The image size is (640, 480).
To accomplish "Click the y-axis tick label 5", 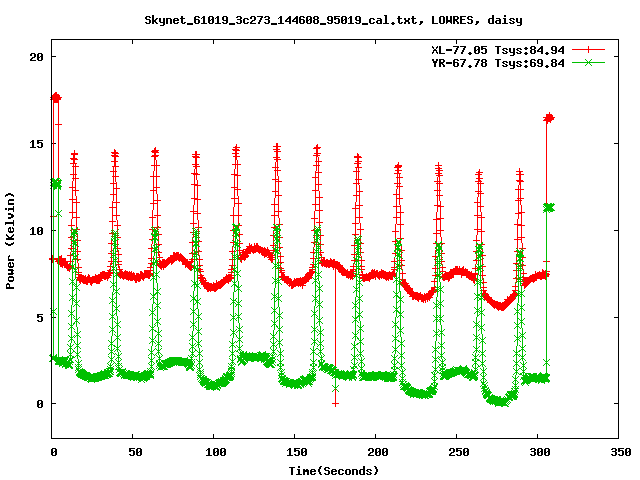I will (x=39, y=317).
